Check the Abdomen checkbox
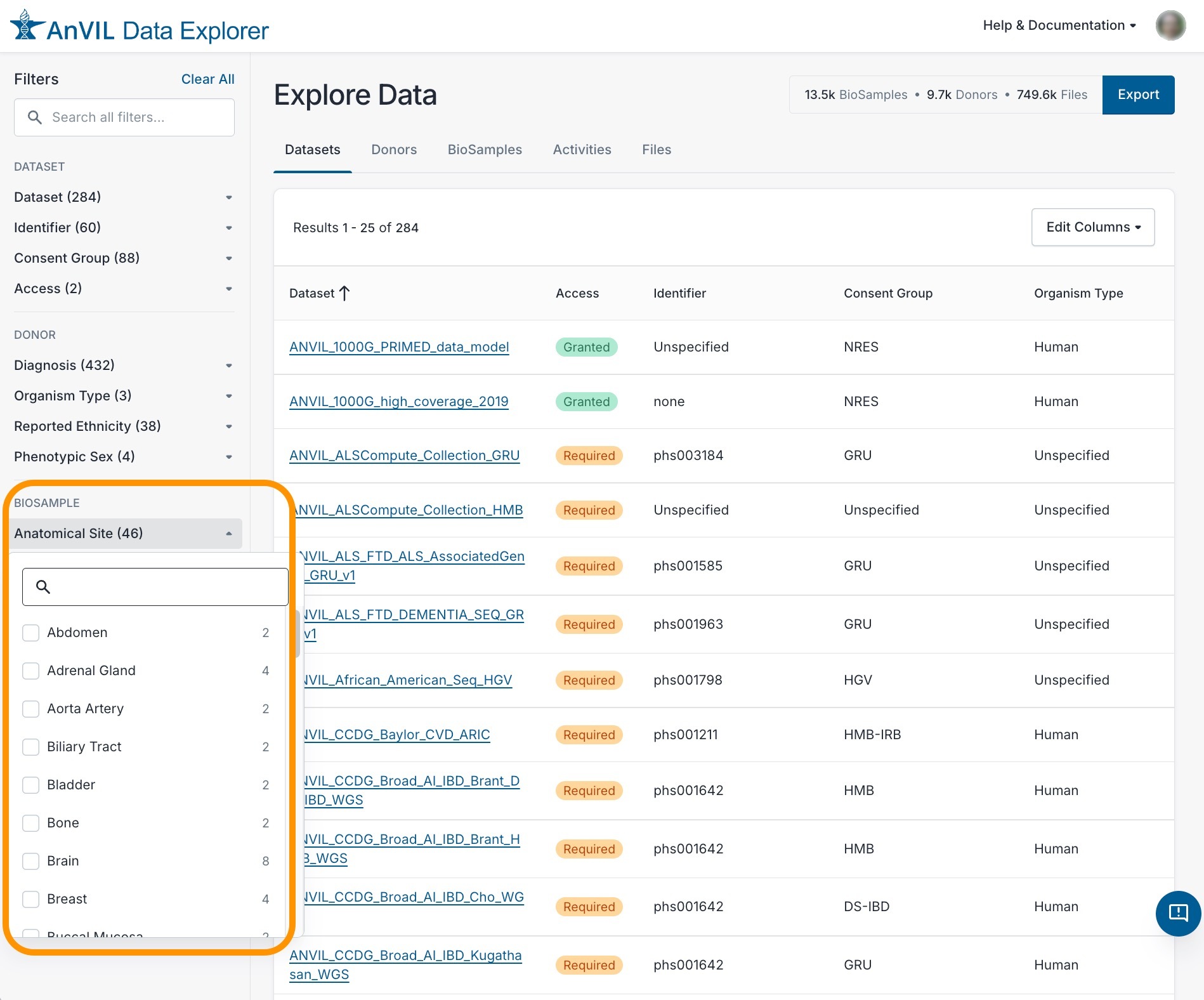 coord(31,633)
